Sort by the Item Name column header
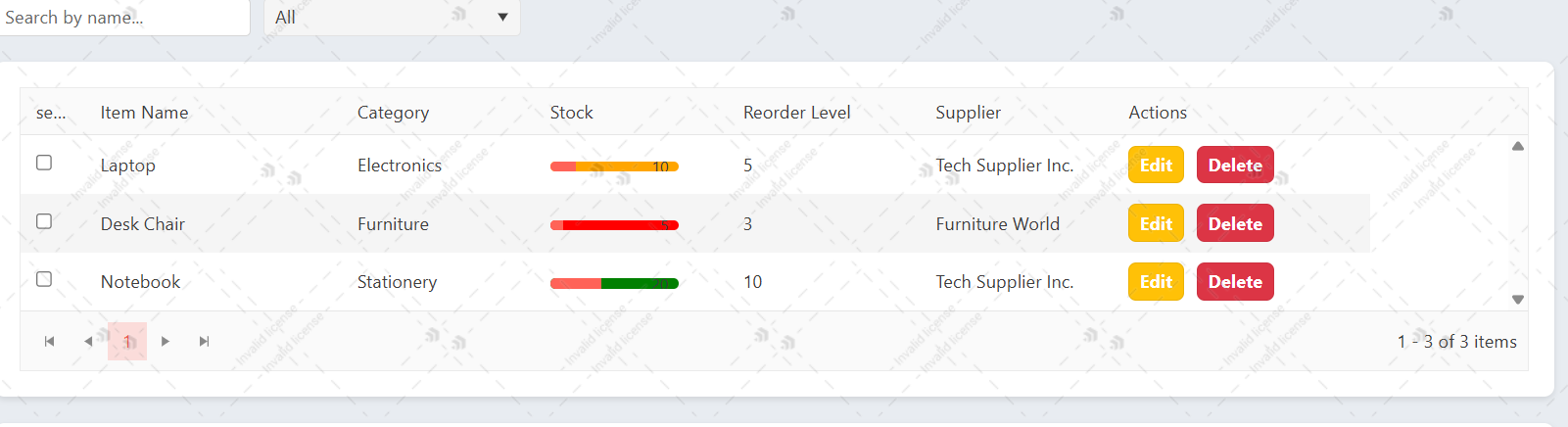This screenshot has height=427, width=1568. point(144,113)
